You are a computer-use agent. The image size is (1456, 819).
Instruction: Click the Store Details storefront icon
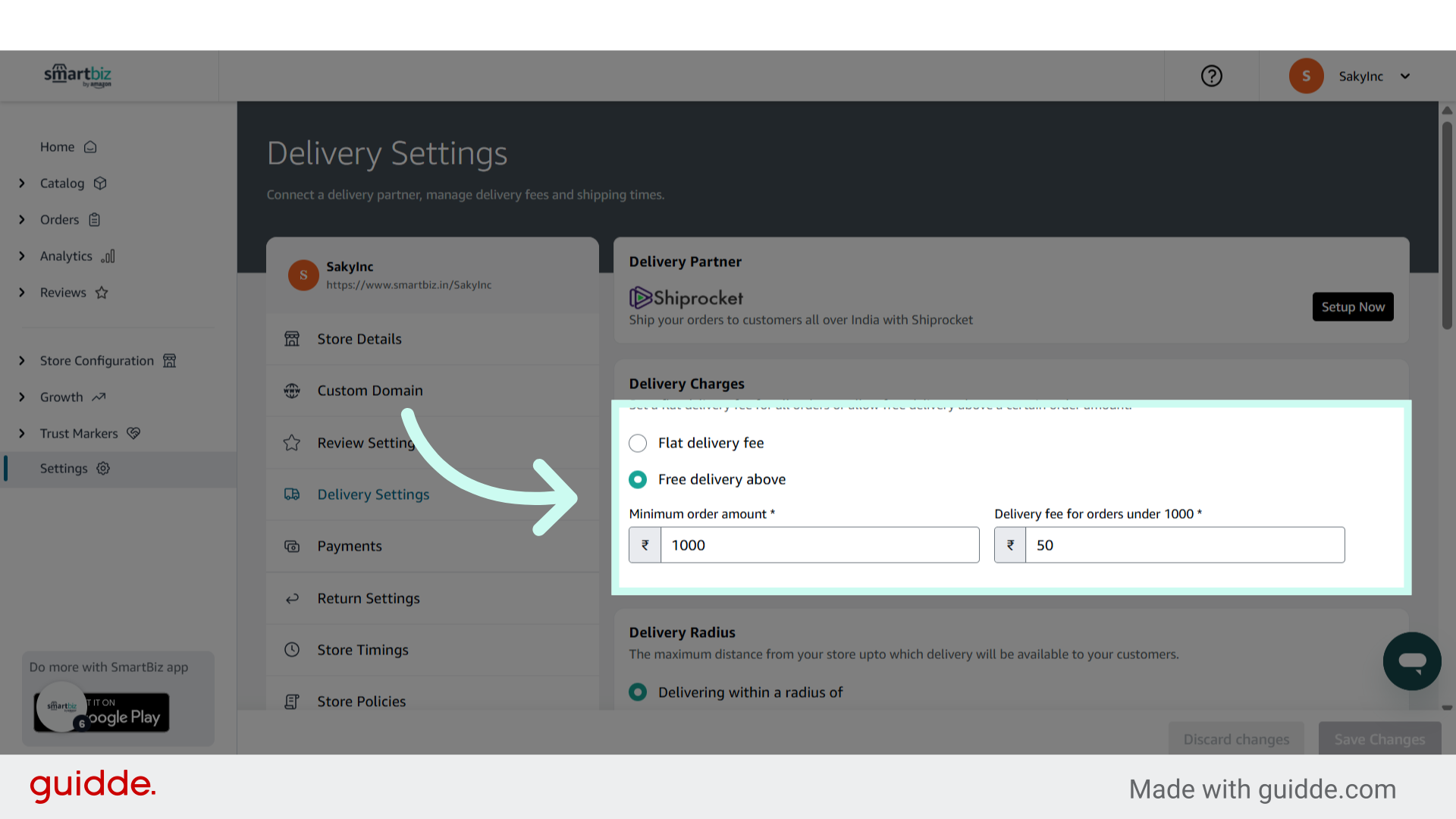[x=292, y=338]
